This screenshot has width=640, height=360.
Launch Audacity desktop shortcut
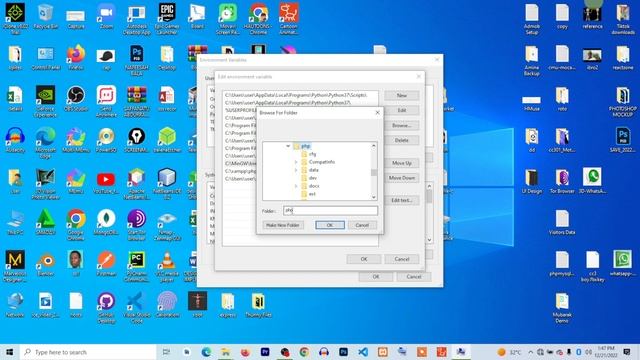15,140
